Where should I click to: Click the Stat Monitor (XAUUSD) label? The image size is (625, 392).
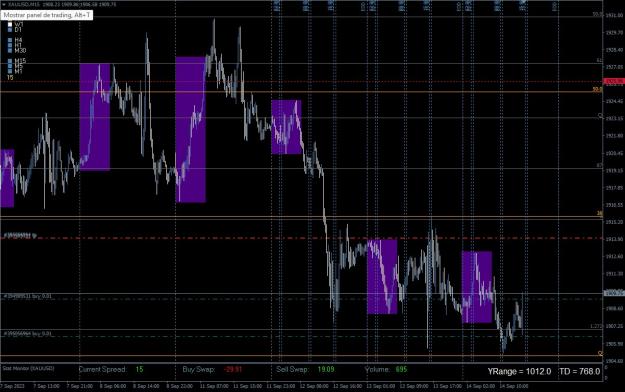[28, 368]
